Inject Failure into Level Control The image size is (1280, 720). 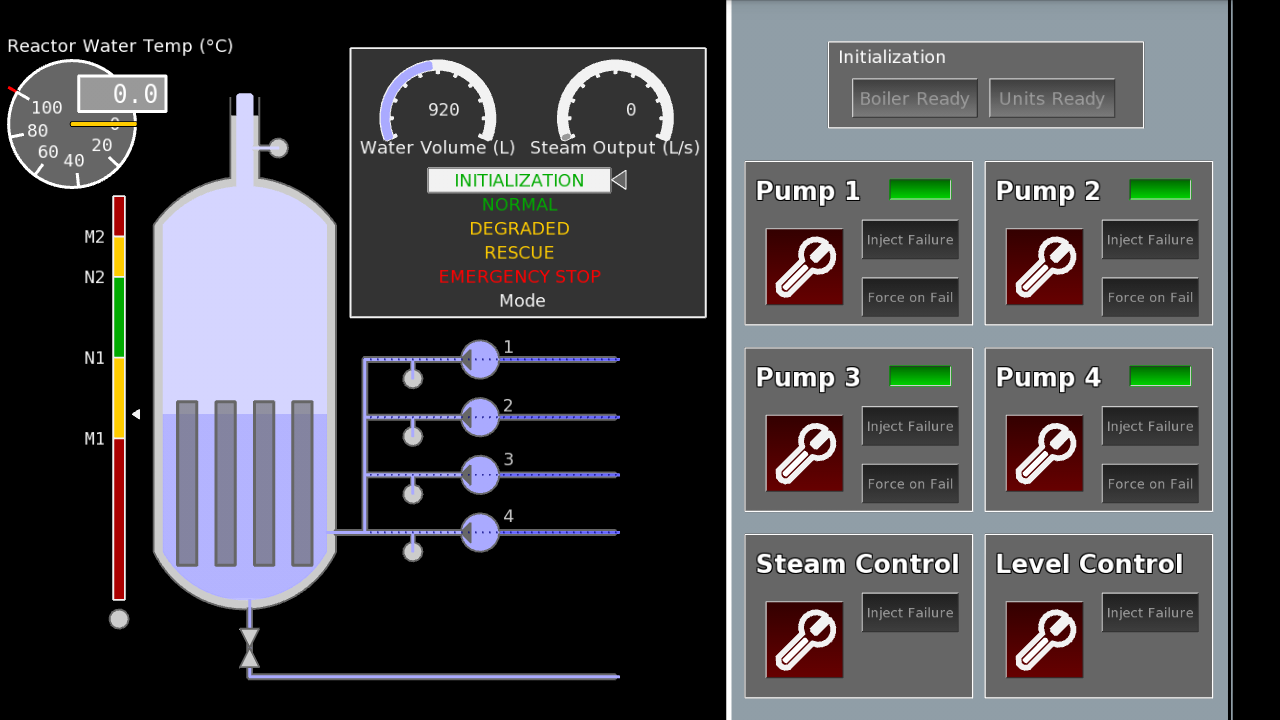click(x=1150, y=613)
